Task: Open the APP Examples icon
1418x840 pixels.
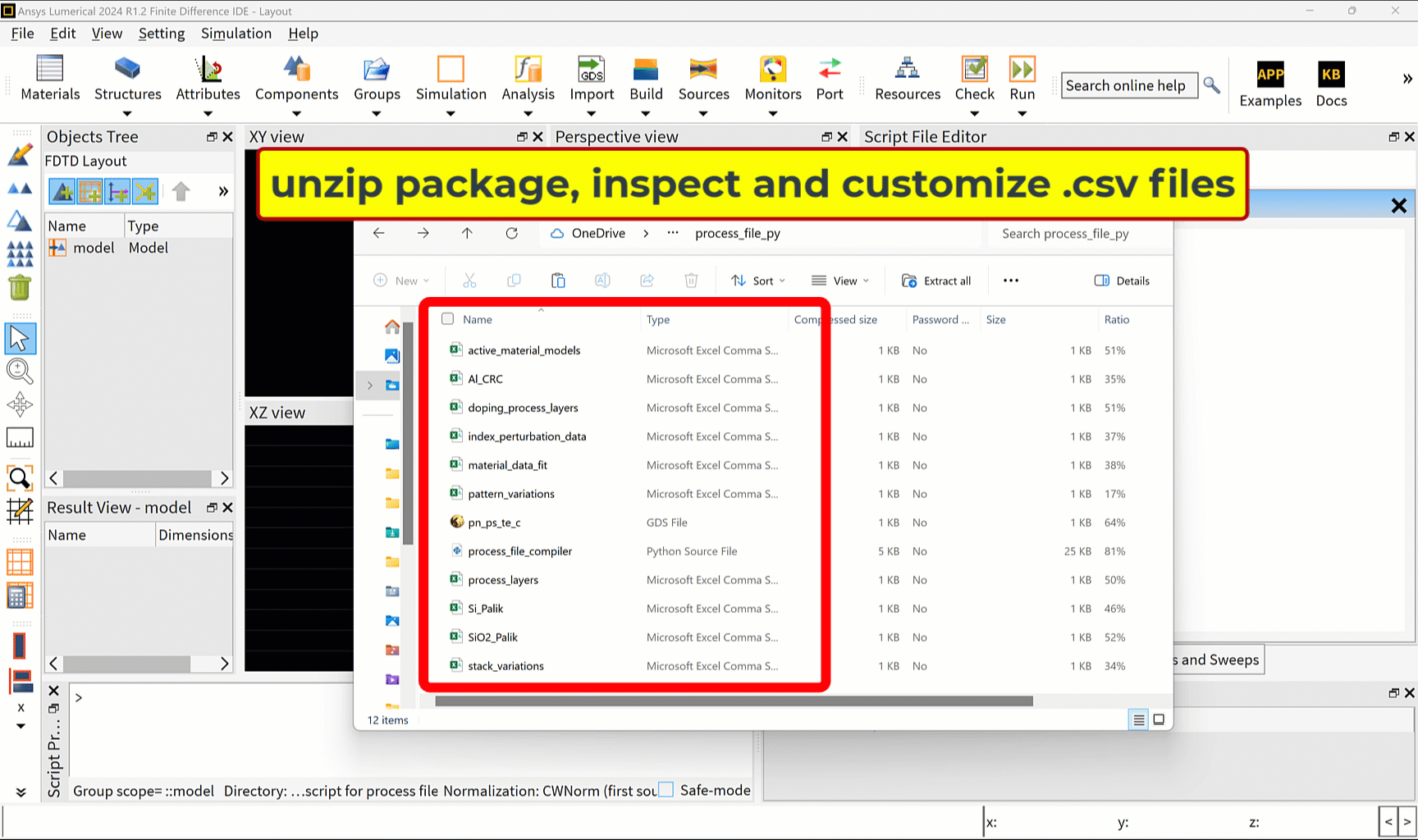Action: [1270, 74]
